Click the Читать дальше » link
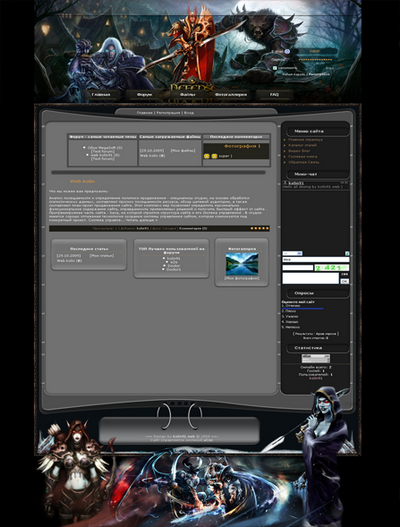This screenshot has width=400, height=527. pos(142,220)
